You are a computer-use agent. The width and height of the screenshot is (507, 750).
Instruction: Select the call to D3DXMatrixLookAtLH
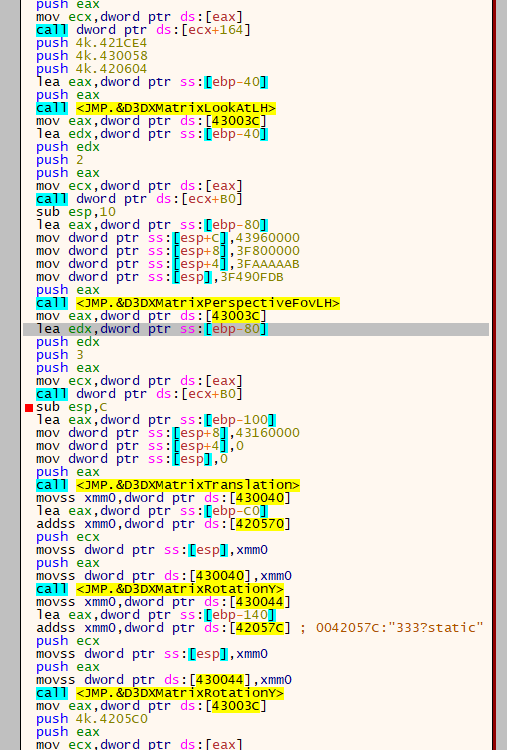pos(156,108)
